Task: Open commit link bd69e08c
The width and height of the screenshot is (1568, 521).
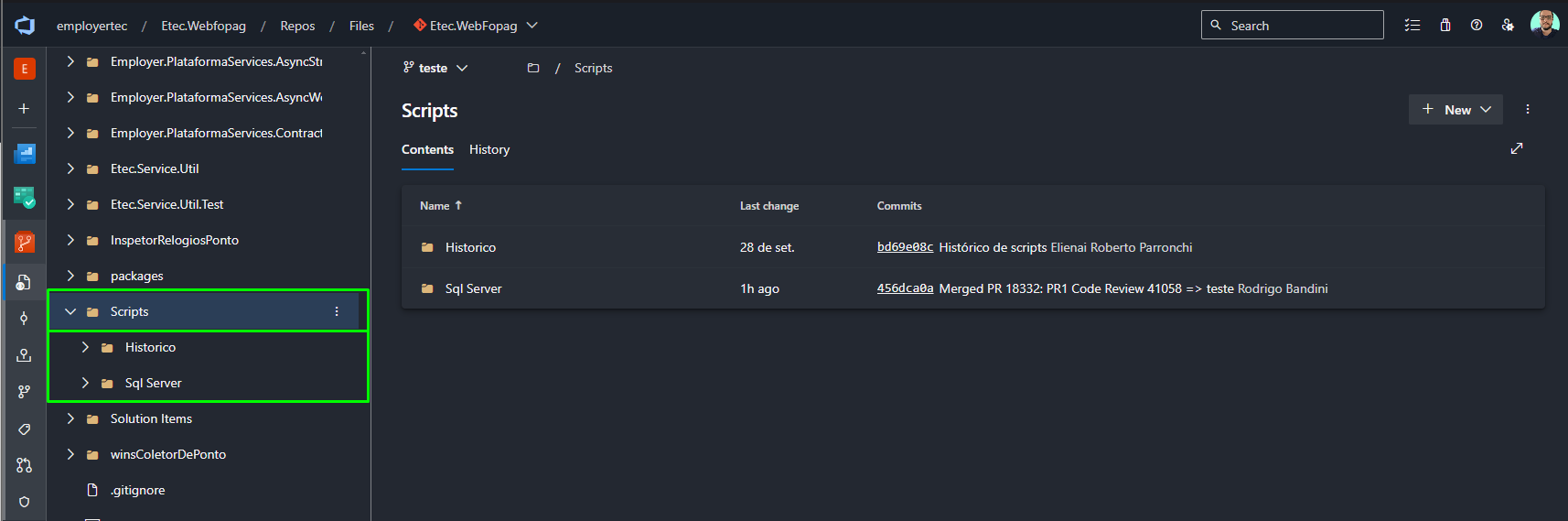Action: click(x=905, y=247)
